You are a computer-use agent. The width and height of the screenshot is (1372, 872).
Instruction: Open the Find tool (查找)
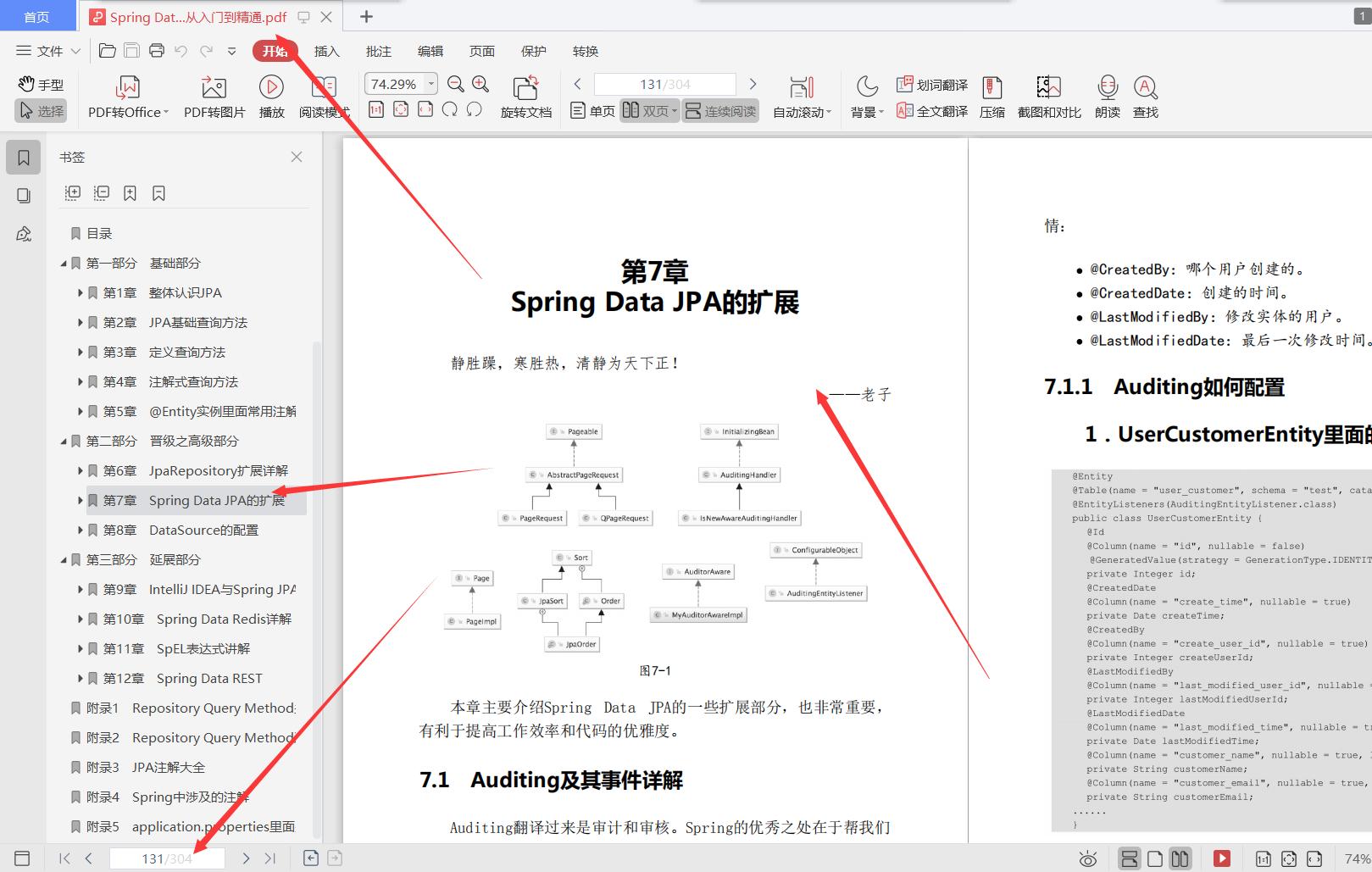[x=1146, y=97]
